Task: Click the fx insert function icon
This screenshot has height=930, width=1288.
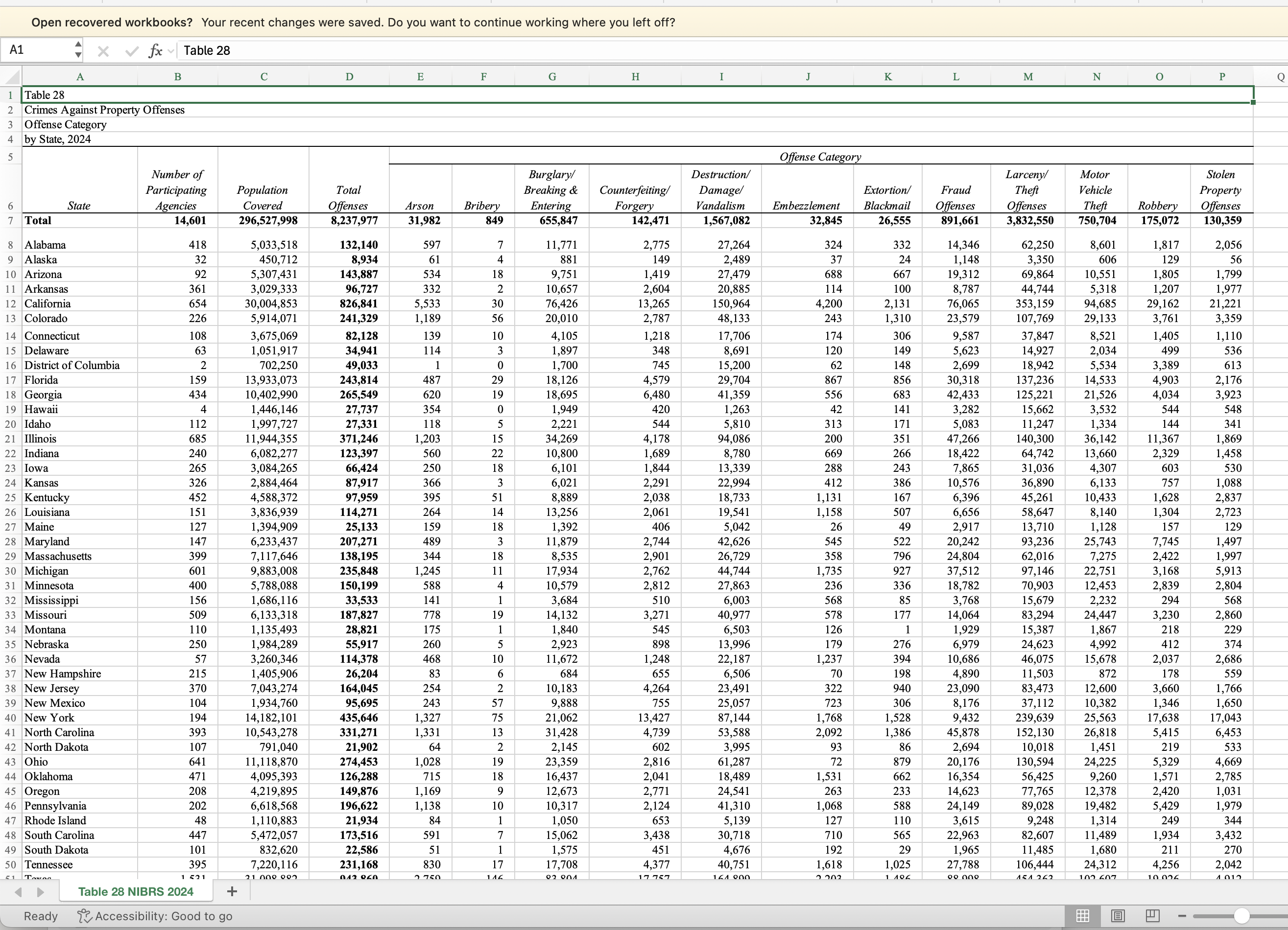Action: coord(155,50)
